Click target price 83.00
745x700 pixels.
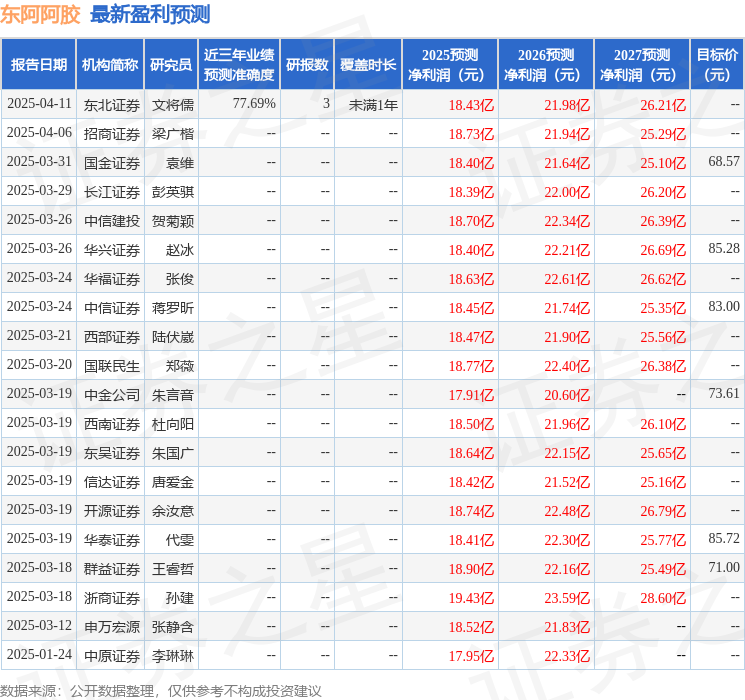pos(724,307)
